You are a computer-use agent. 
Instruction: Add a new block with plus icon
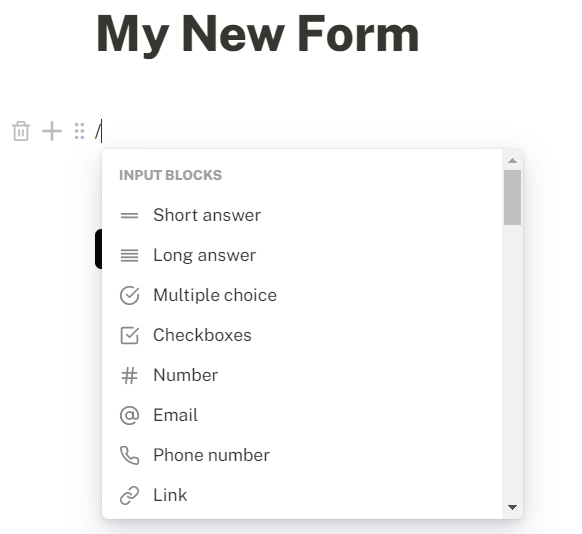click(x=52, y=131)
